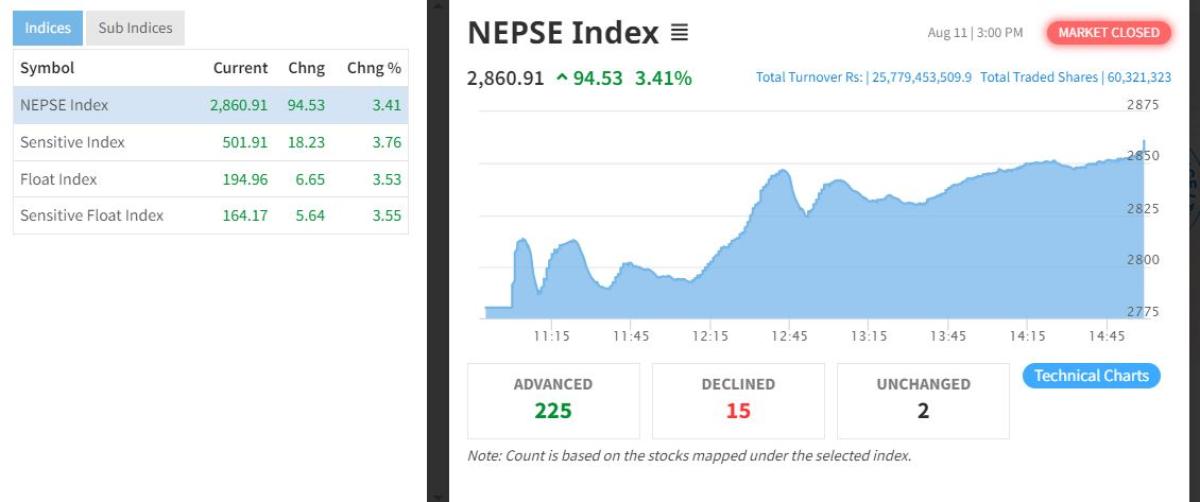The image size is (1200, 502).
Task: Click the Current column header
Action: point(240,68)
